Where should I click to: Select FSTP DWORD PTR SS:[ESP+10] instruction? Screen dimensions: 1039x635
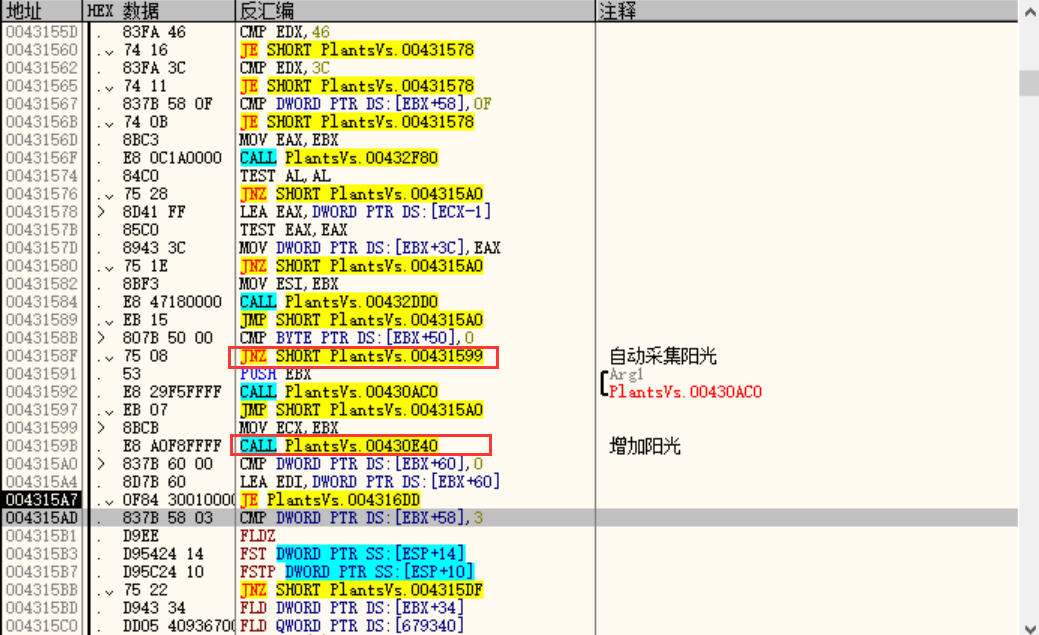[x=356, y=571]
